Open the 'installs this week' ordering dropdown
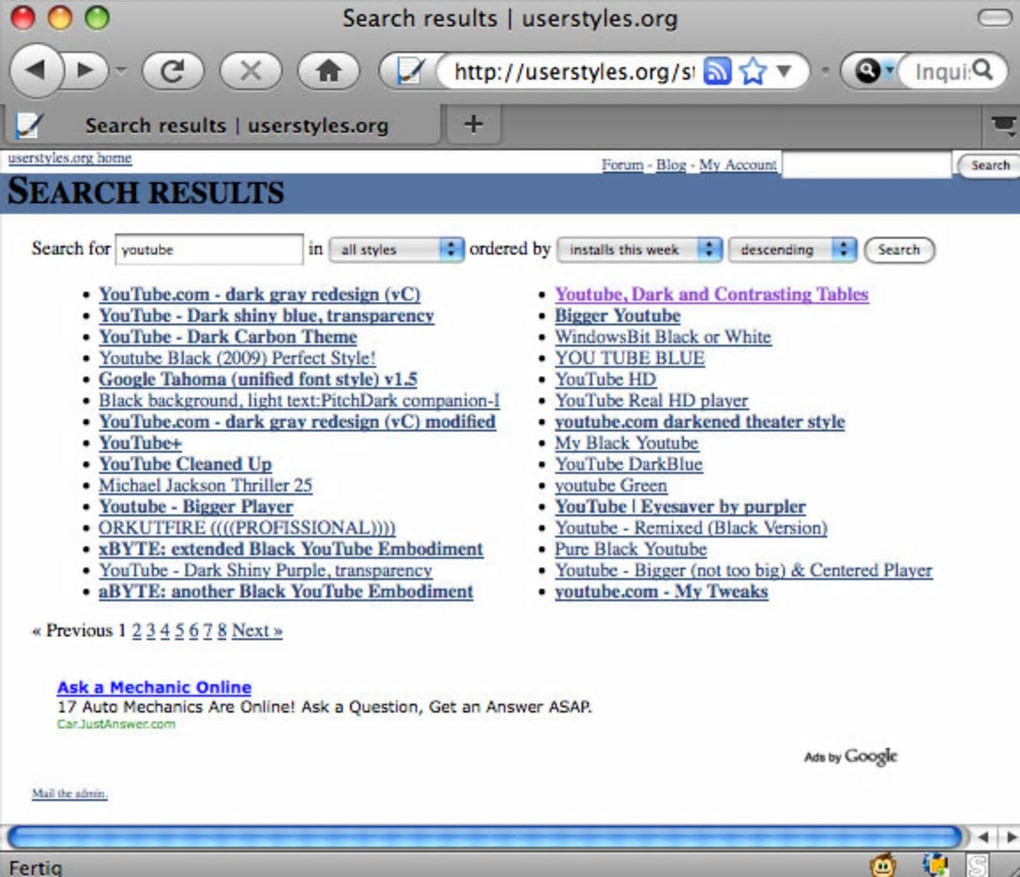 [639, 249]
